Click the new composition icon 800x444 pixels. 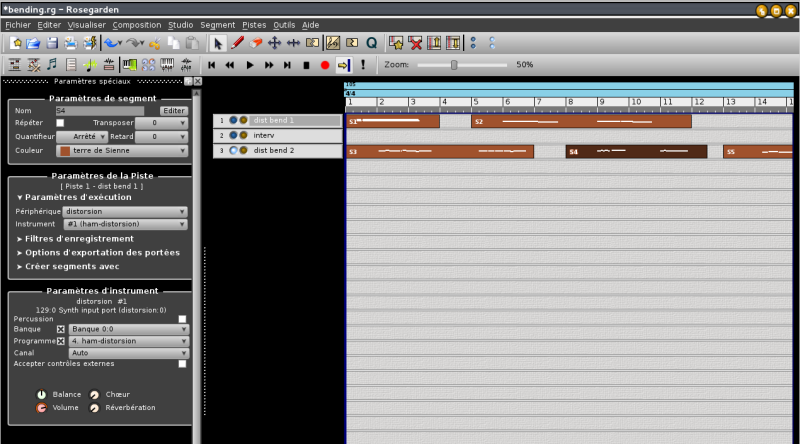point(15,43)
